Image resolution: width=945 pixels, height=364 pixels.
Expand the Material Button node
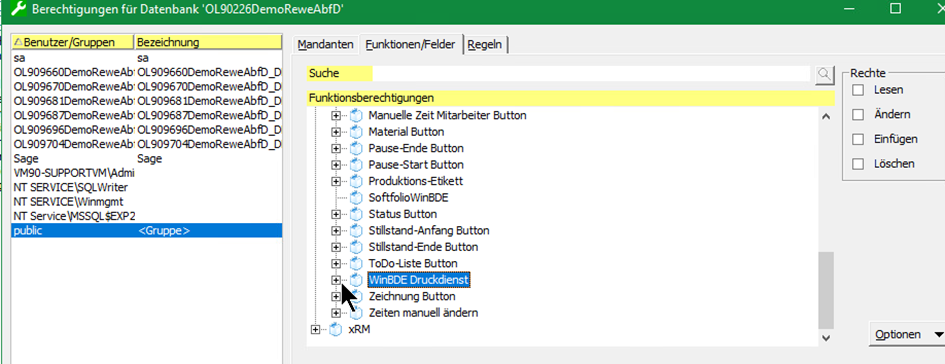click(x=336, y=131)
